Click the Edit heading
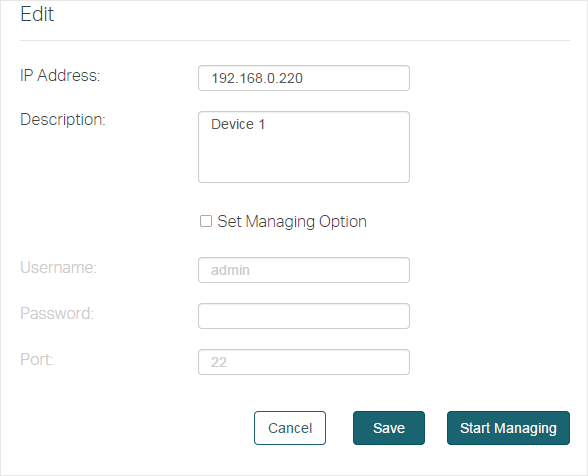The image size is (588, 476). (37, 14)
